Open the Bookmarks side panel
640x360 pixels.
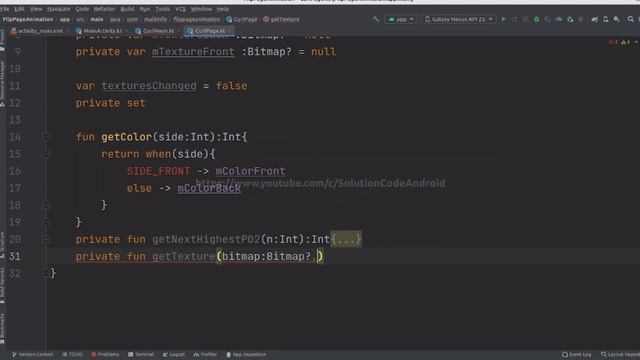click(2, 329)
